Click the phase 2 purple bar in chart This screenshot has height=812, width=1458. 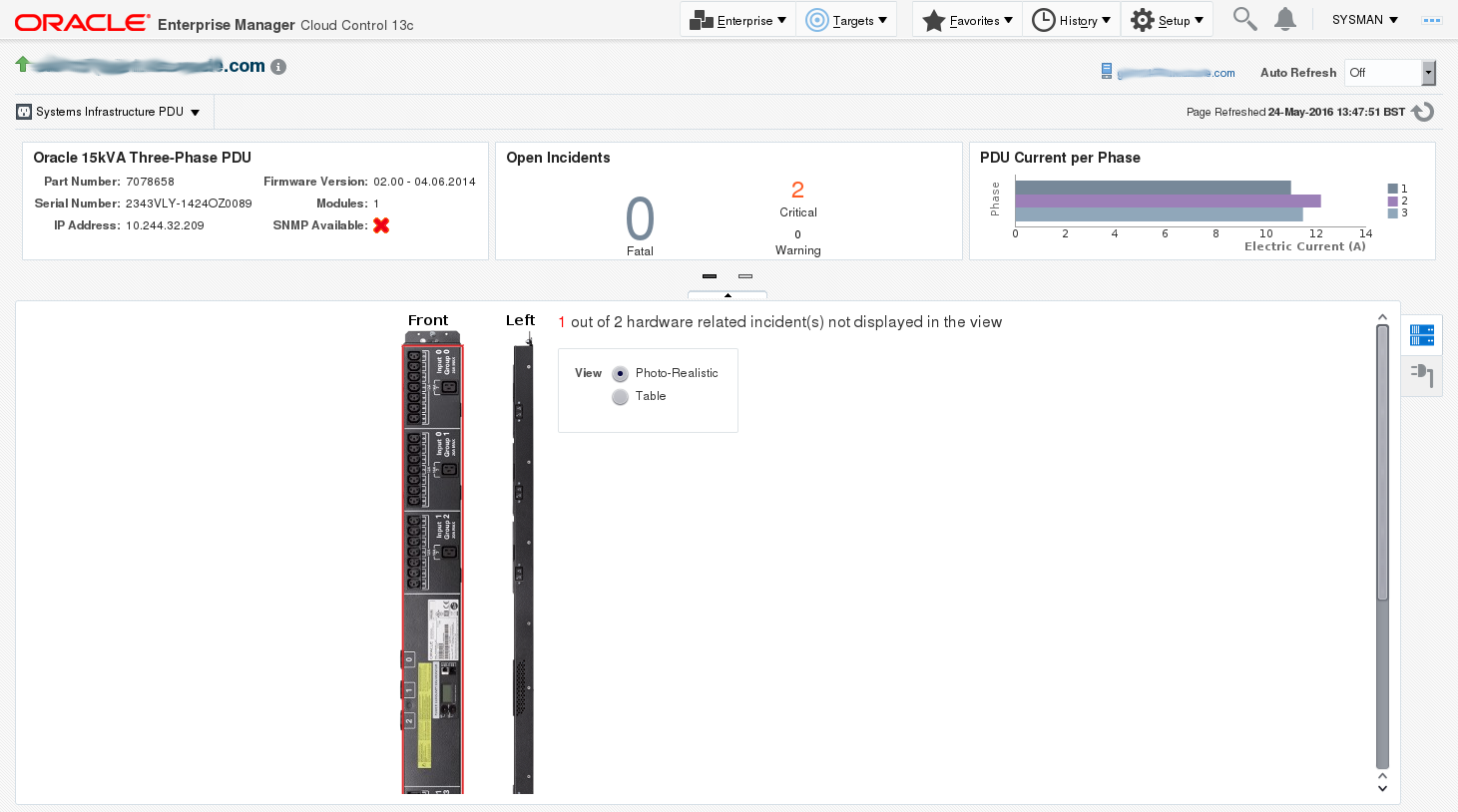pos(1168,201)
